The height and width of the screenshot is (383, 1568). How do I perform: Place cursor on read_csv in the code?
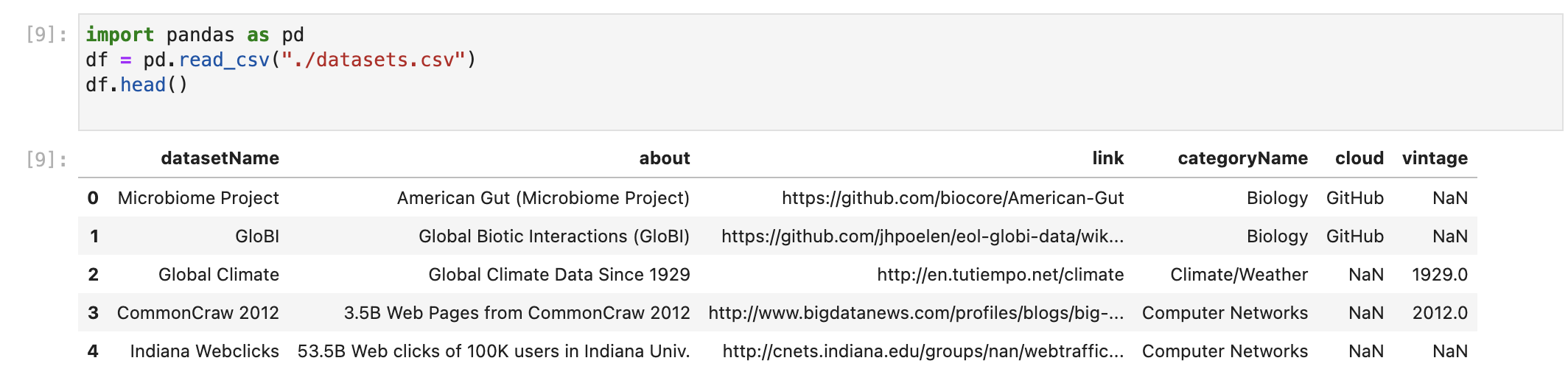point(224,60)
